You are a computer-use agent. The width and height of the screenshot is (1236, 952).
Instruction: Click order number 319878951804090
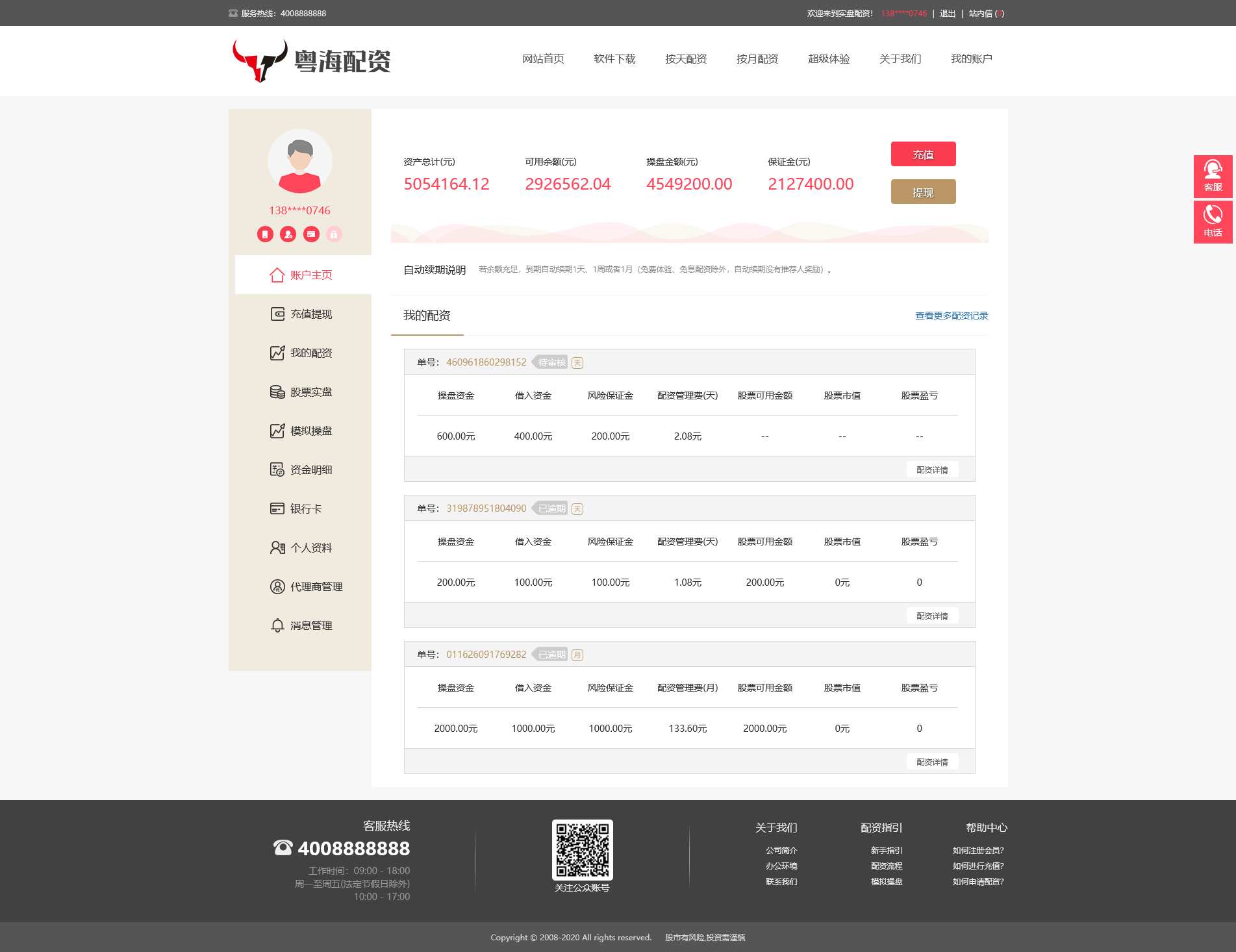(x=486, y=508)
